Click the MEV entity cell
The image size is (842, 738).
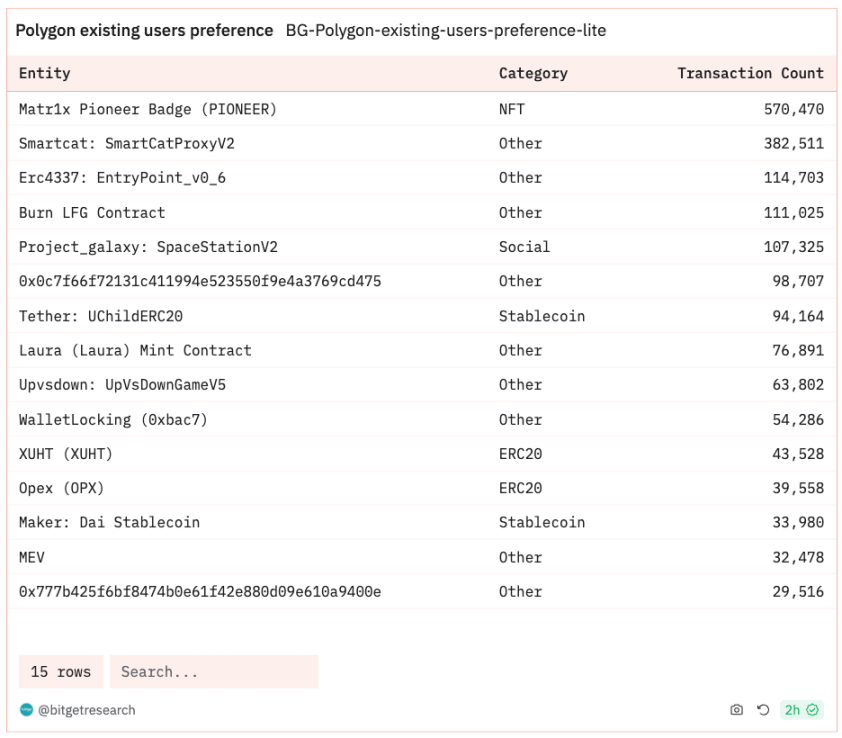pos(32,557)
